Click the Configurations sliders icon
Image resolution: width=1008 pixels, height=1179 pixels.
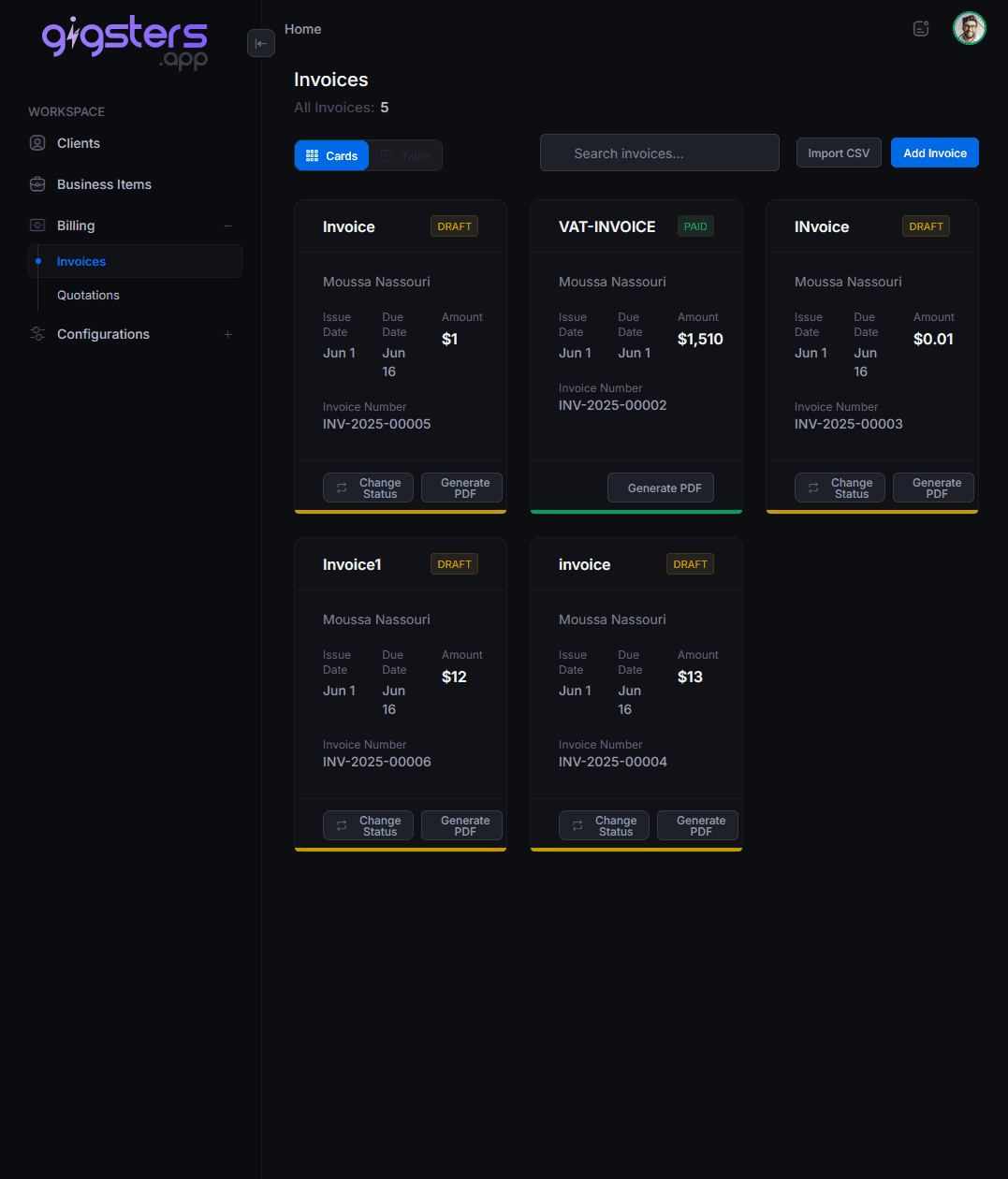point(37,334)
